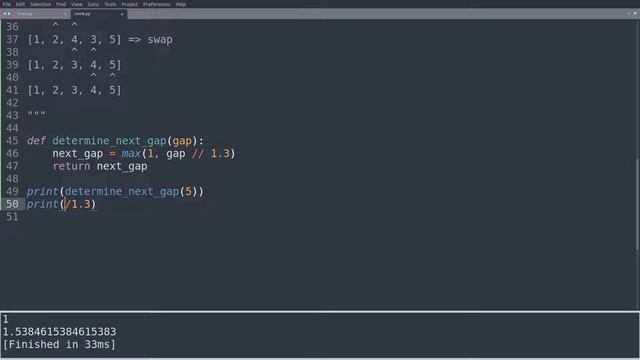The width and height of the screenshot is (640, 360).
Task: Open the Preferences menu
Action: [x=156, y=4]
